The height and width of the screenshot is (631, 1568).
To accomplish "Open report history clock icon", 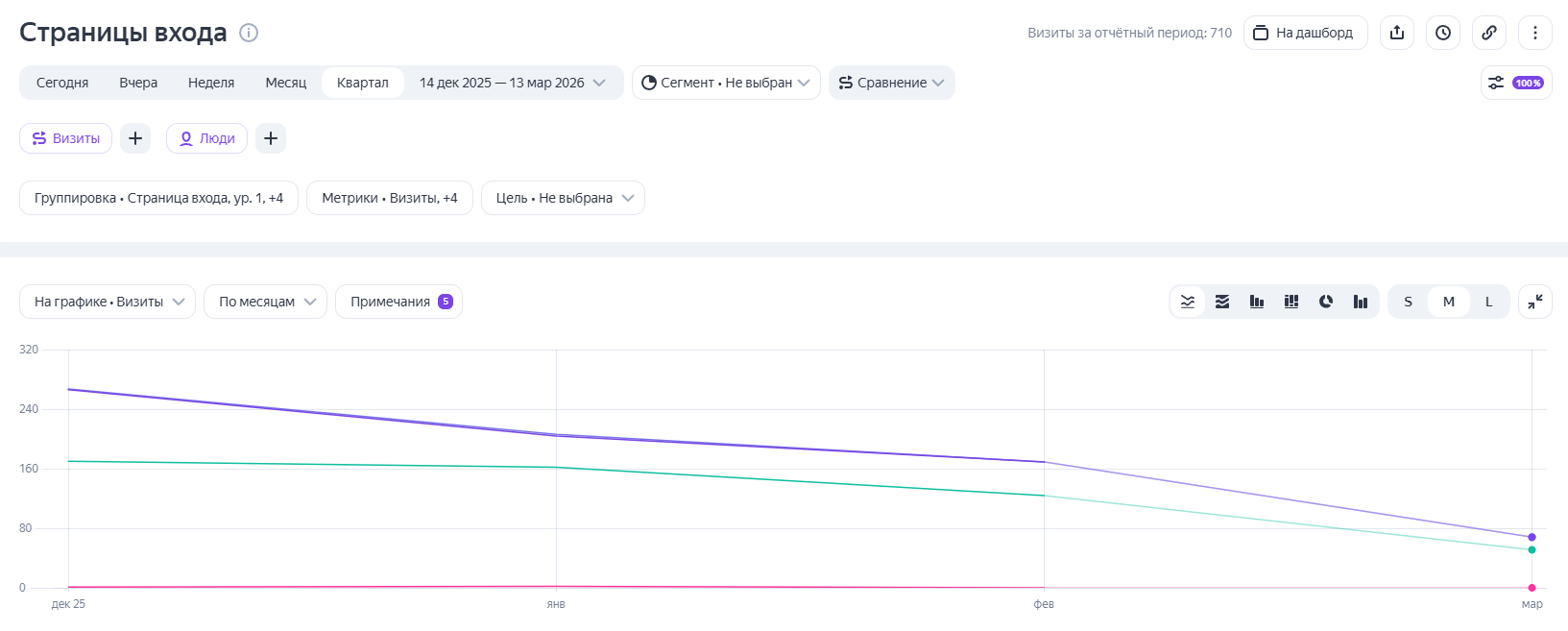I will point(1443,33).
